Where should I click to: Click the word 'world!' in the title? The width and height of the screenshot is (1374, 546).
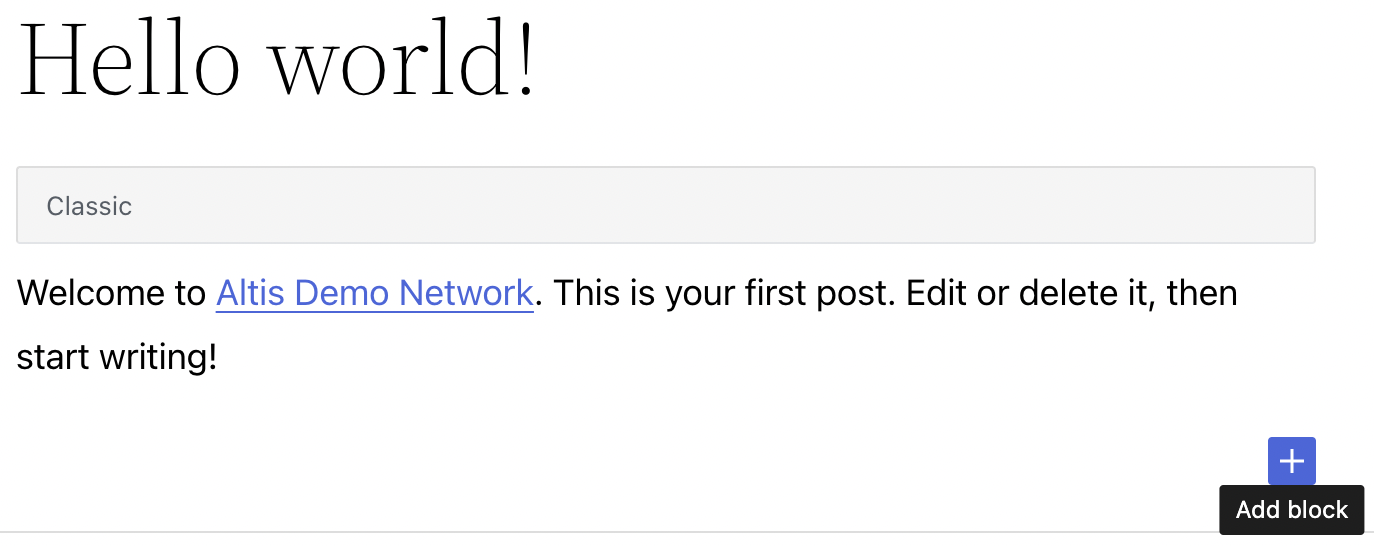(x=404, y=57)
